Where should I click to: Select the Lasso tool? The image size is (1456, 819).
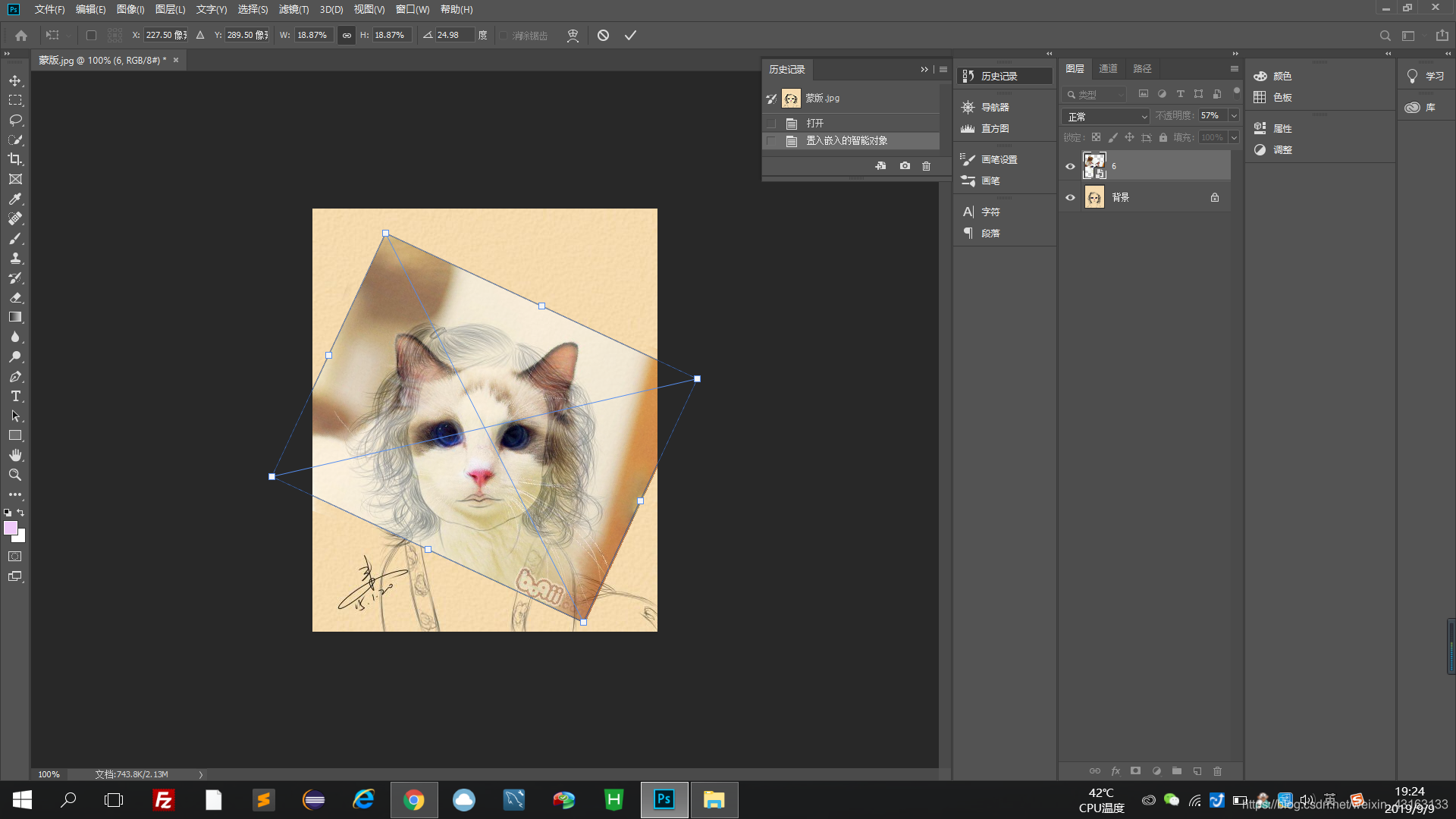click(15, 120)
